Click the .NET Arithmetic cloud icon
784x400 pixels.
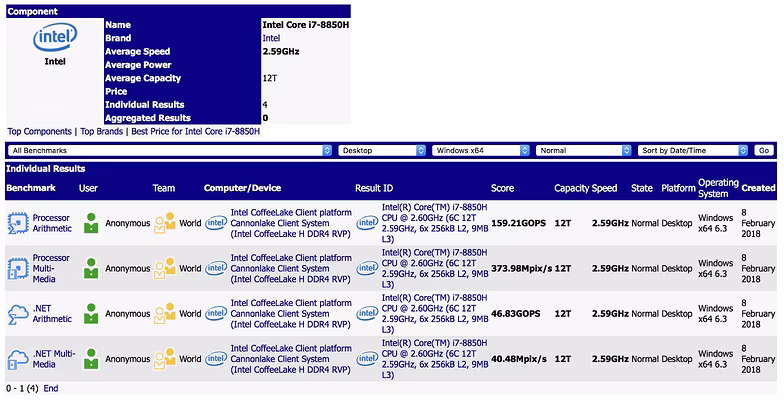pos(18,314)
